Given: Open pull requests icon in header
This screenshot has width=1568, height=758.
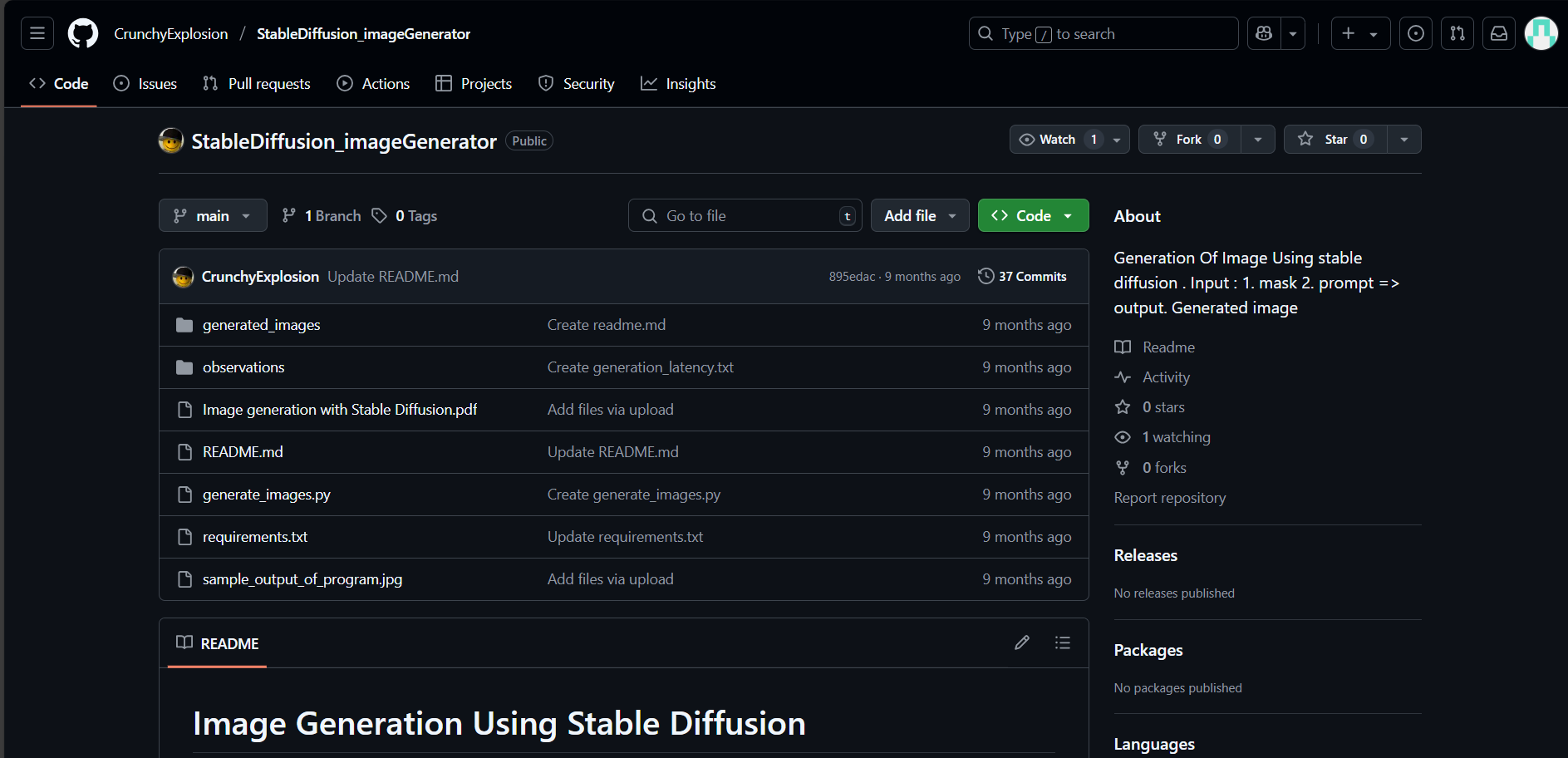Looking at the screenshot, I should pyautogui.click(x=1457, y=33).
